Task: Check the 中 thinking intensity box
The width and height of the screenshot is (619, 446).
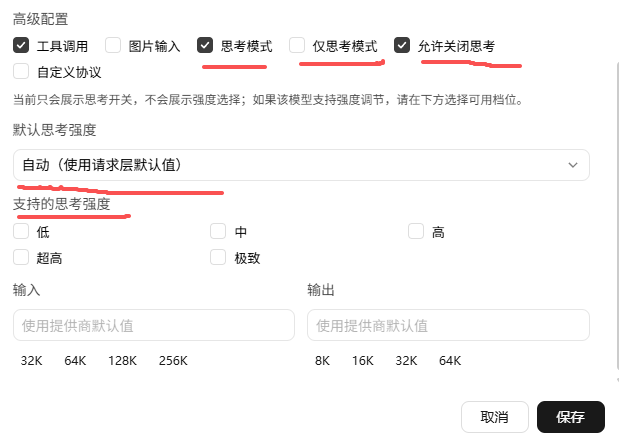Action: pyautogui.click(x=218, y=231)
